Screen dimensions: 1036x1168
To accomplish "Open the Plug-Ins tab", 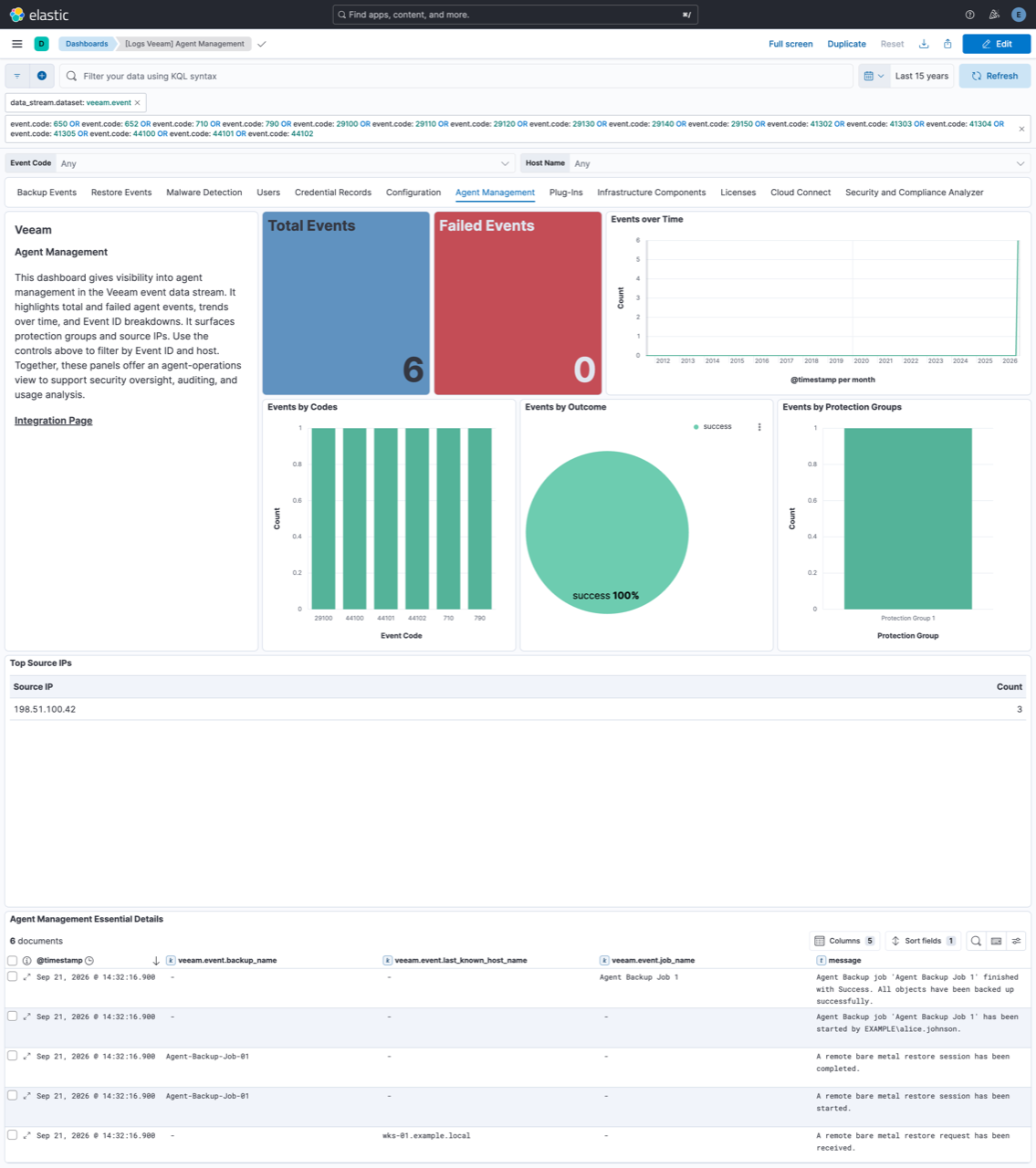I will [566, 193].
